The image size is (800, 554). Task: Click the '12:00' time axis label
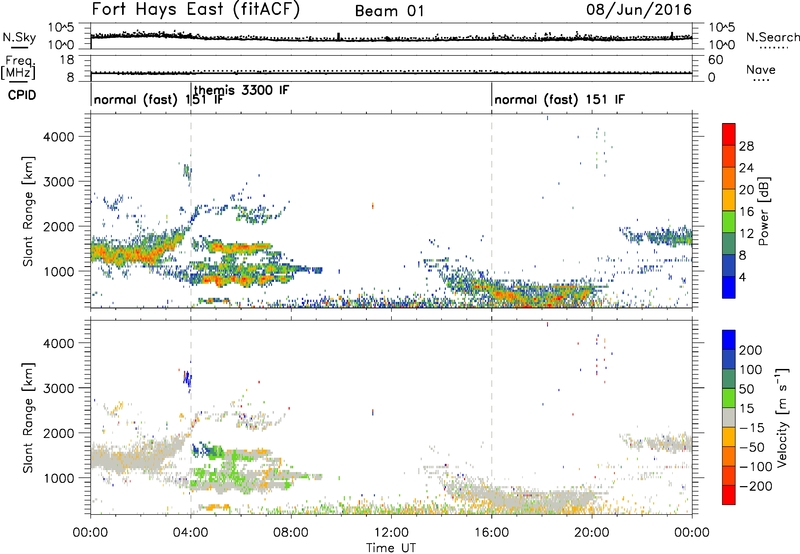(391, 533)
